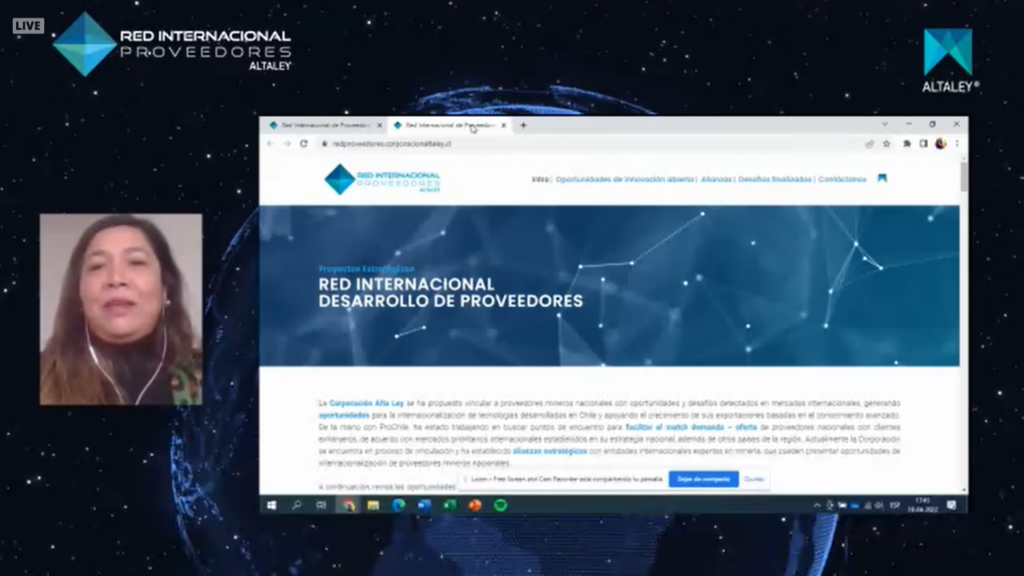Click the browser back arrow
The height and width of the screenshot is (576, 1024).
tap(271, 144)
